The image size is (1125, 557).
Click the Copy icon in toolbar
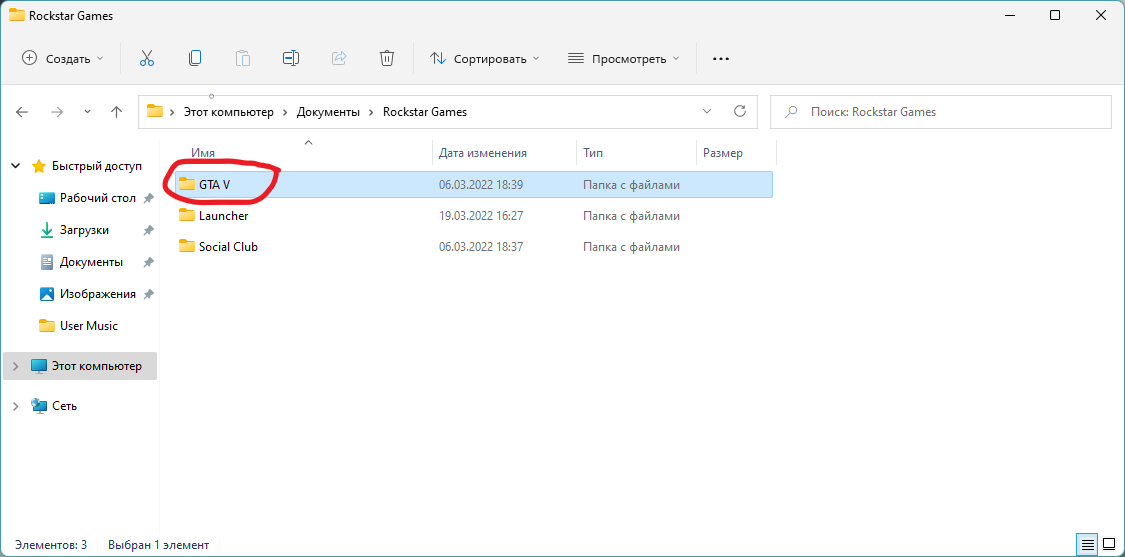pyautogui.click(x=194, y=59)
